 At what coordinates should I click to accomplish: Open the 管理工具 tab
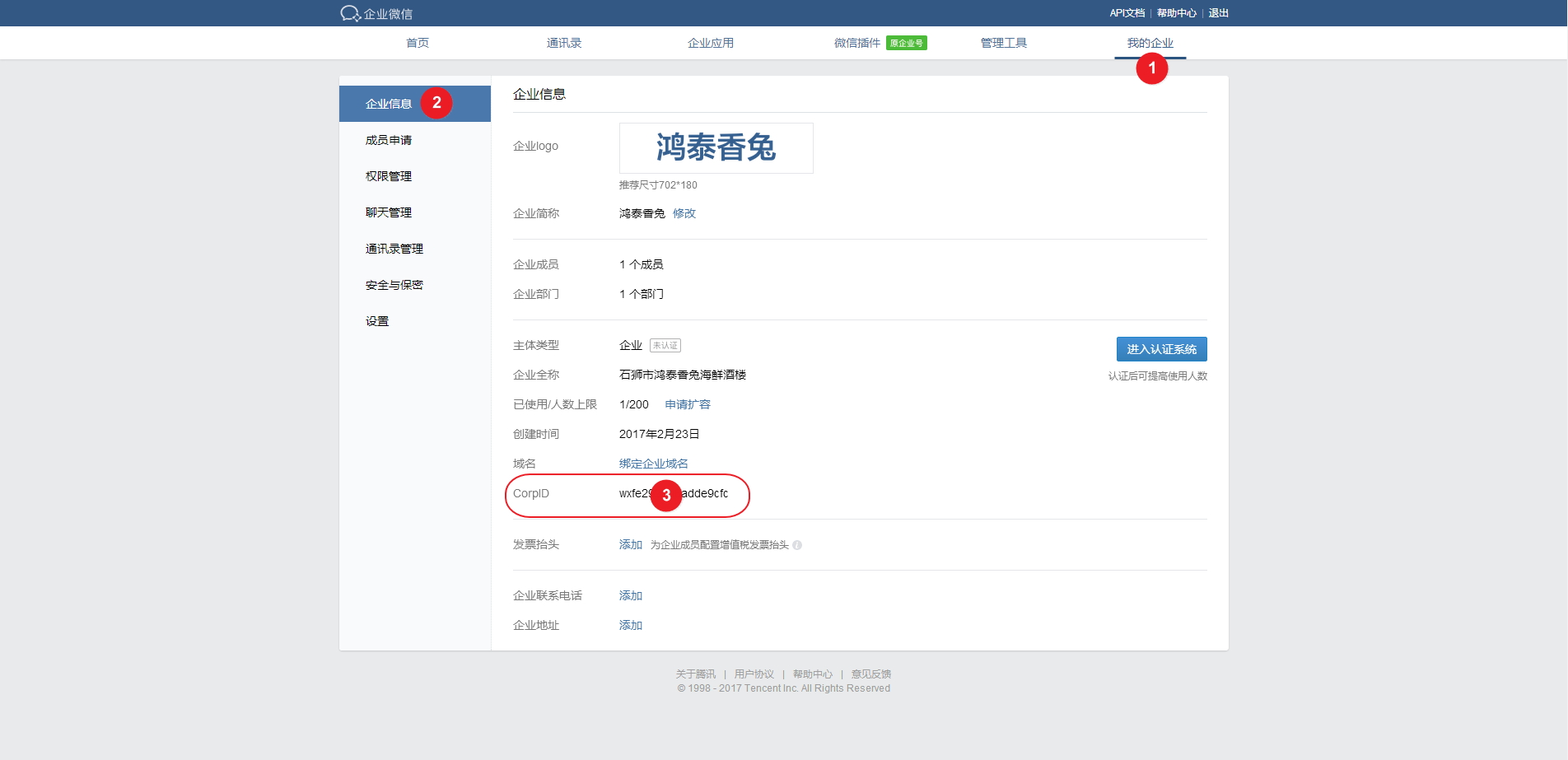pyautogui.click(x=1004, y=43)
